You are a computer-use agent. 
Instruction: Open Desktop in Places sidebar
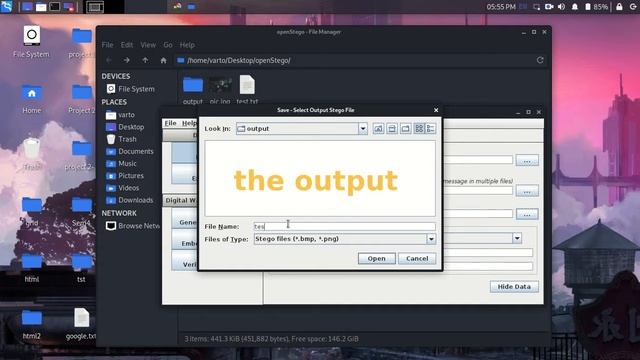point(125,127)
